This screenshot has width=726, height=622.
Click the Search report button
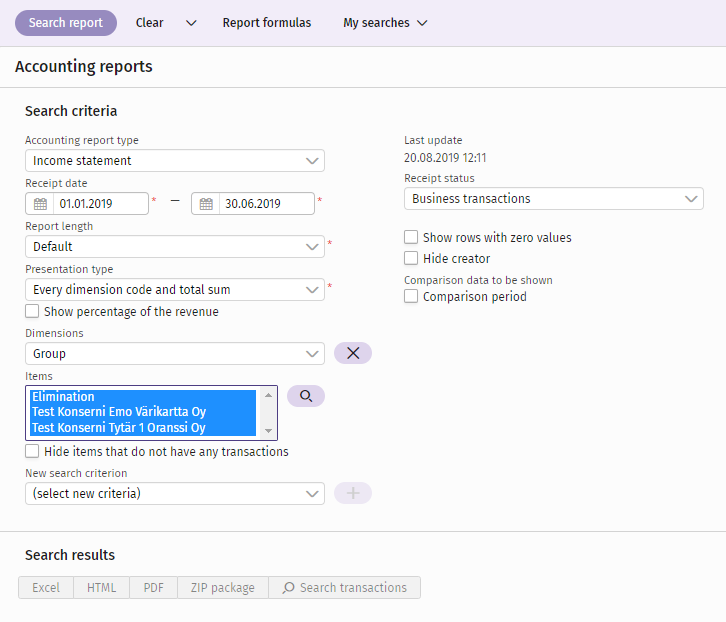pos(66,23)
